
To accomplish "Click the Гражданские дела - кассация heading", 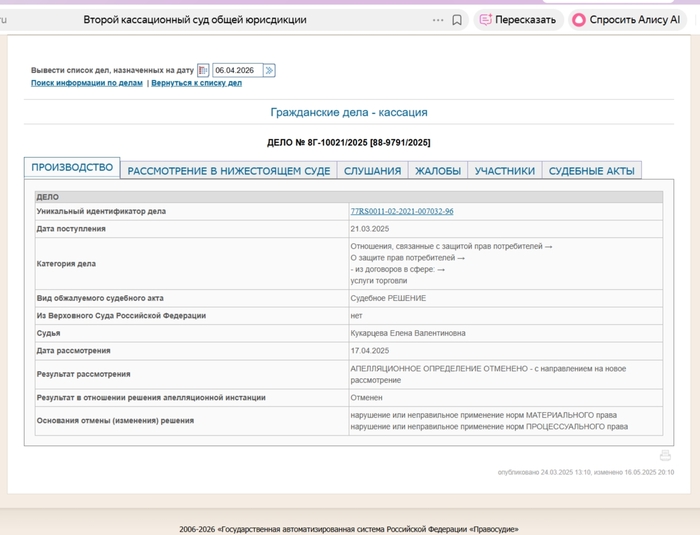I will (349, 113).
